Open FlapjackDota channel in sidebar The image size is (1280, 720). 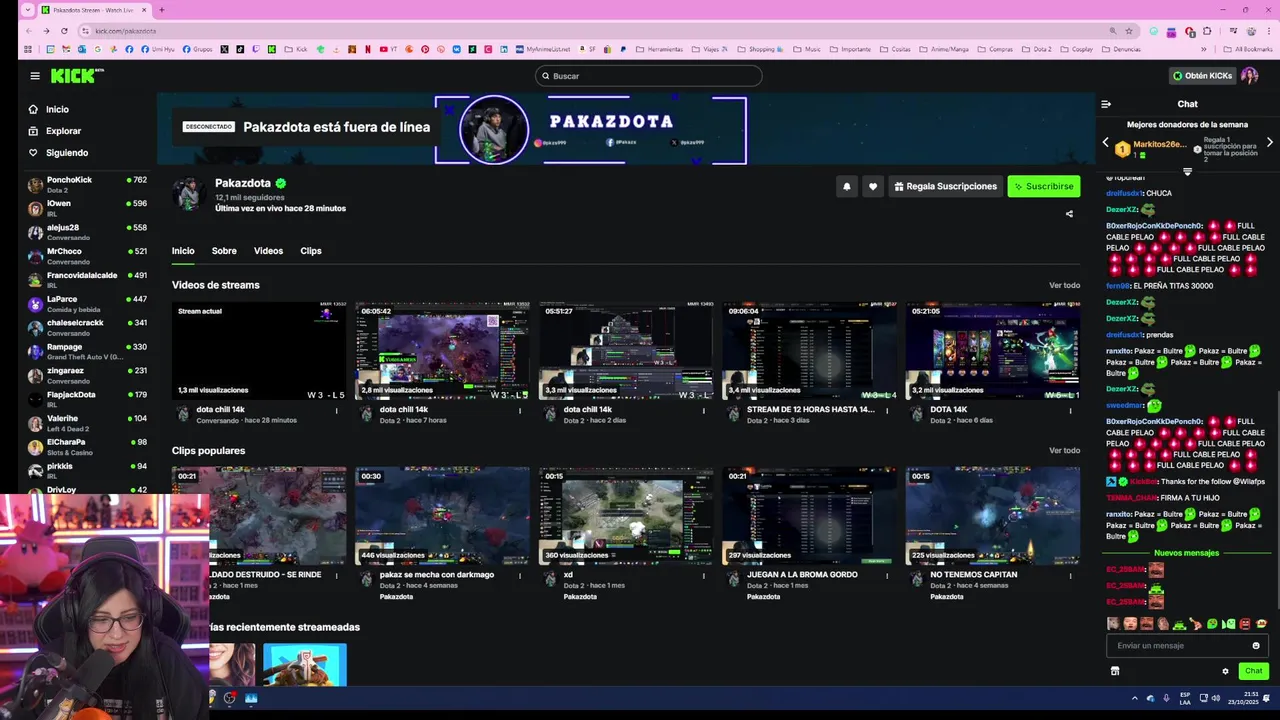(x=87, y=399)
